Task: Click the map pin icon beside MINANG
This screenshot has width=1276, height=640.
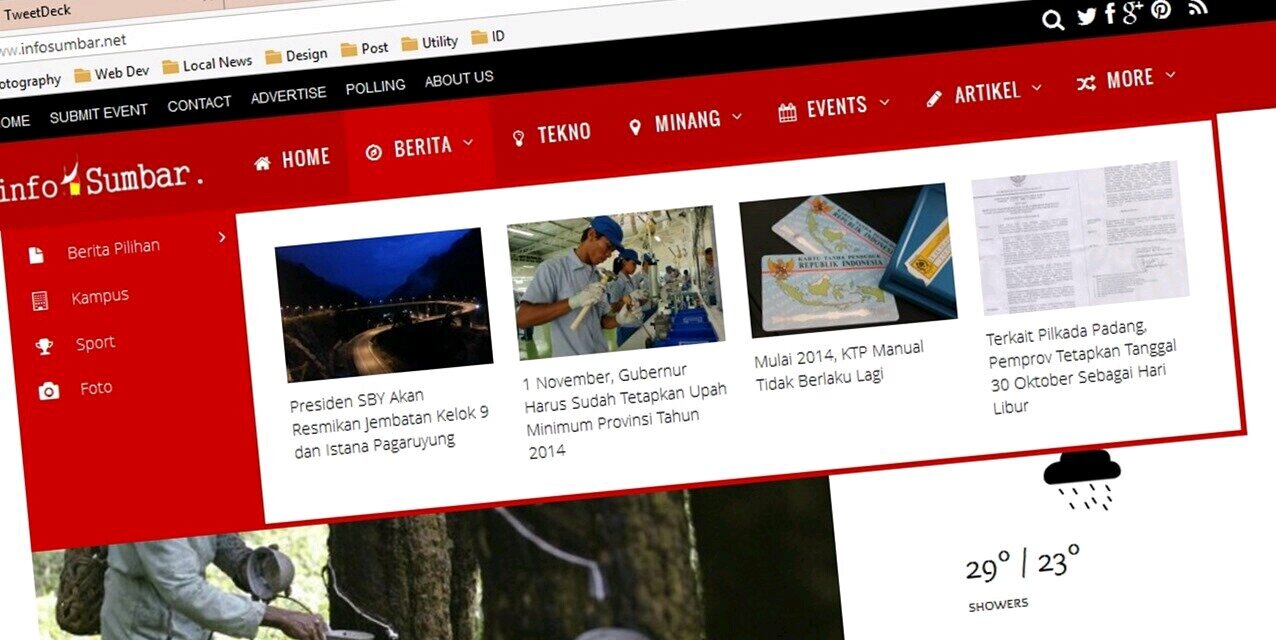Action: [634, 127]
